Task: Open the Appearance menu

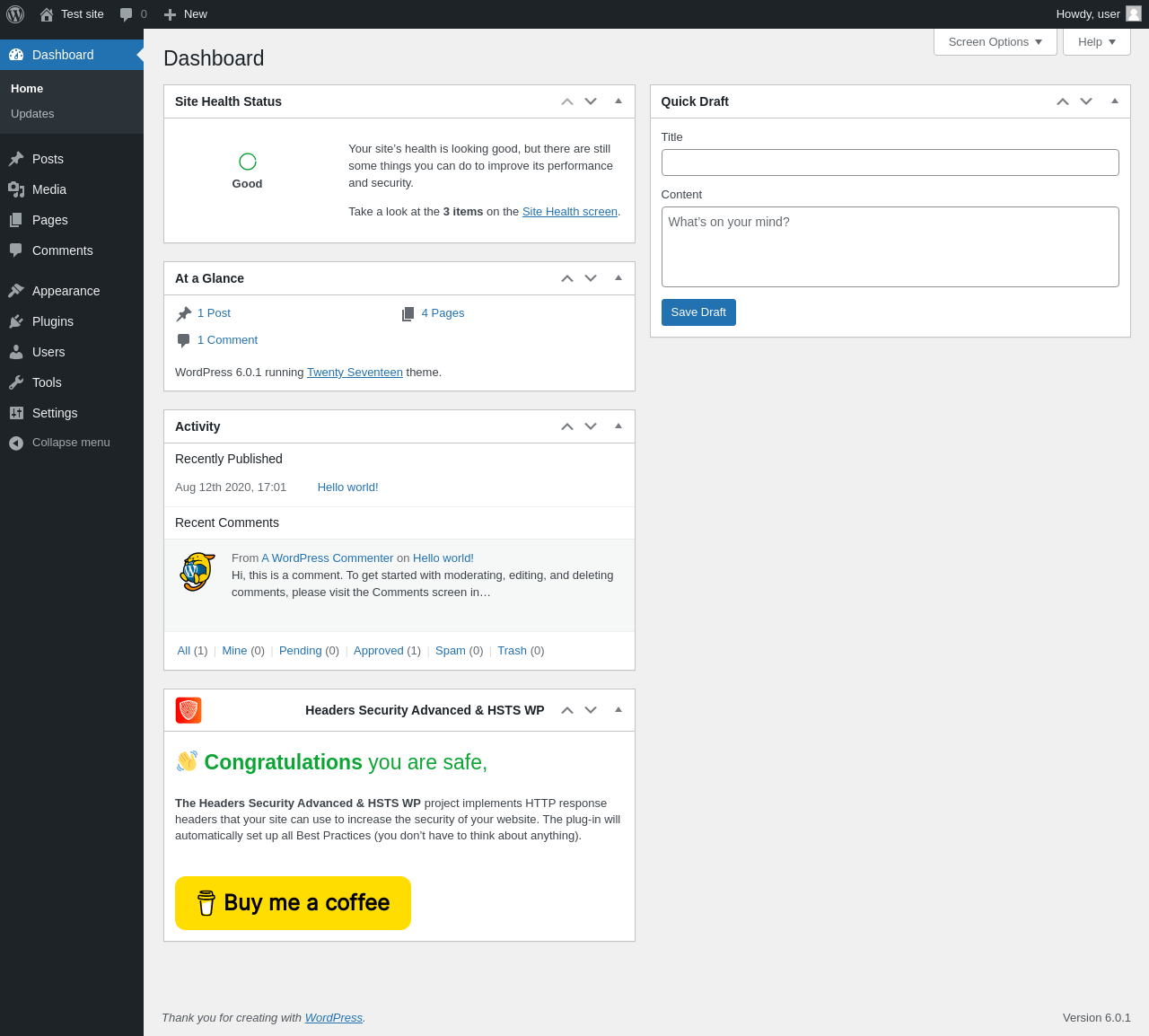Action: click(72, 291)
